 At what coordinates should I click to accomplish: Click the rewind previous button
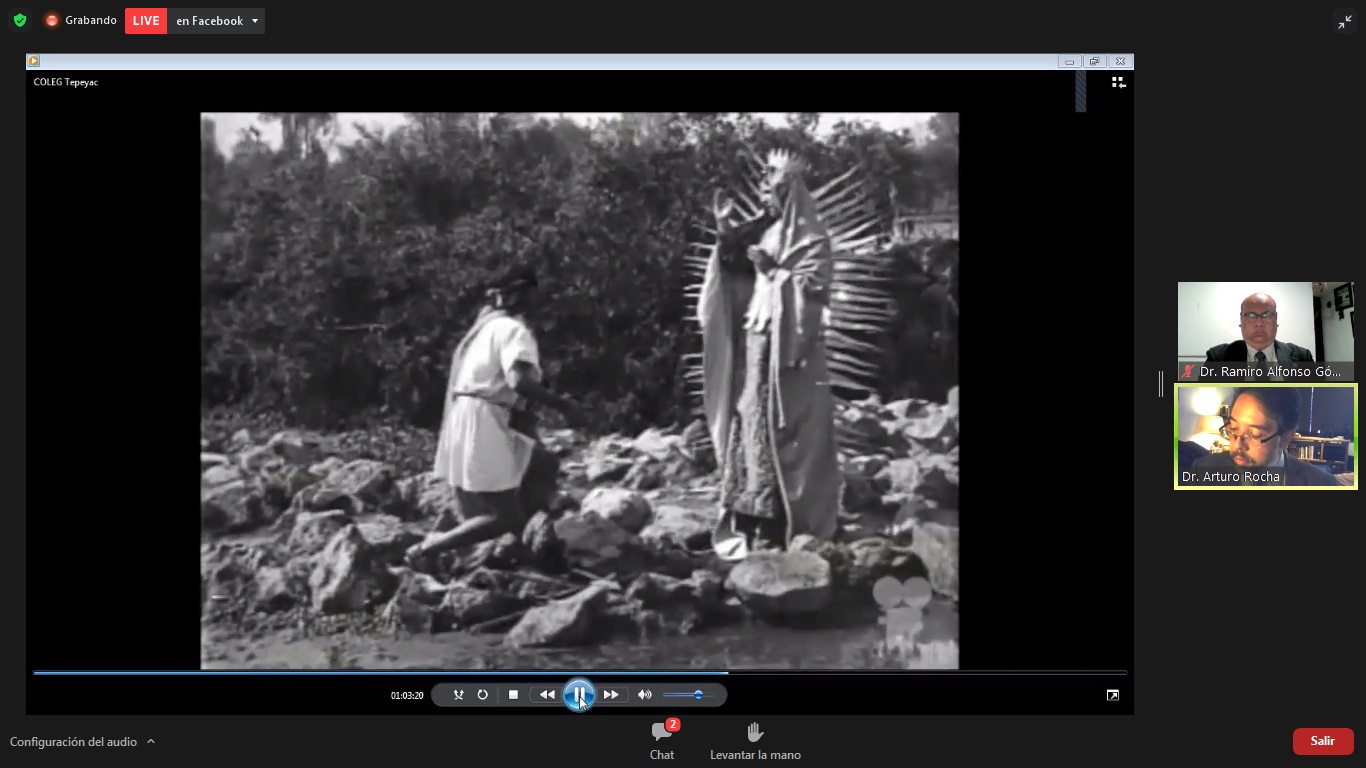coord(547,695)
